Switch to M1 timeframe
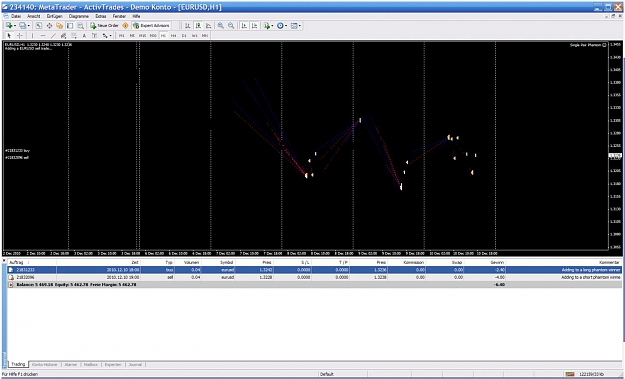Image resolution: width=625 pixels, height=379 pixels. (122, 35)
